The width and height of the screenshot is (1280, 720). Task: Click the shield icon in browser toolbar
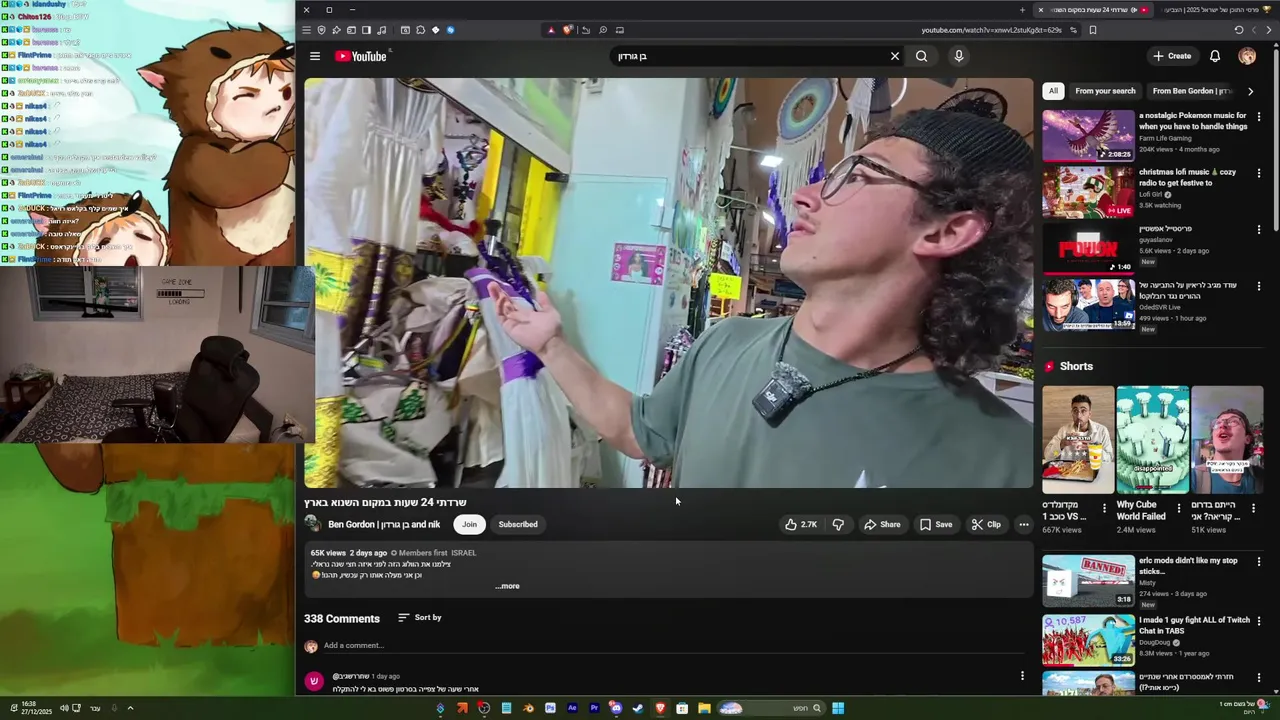[x=321, y=30]
